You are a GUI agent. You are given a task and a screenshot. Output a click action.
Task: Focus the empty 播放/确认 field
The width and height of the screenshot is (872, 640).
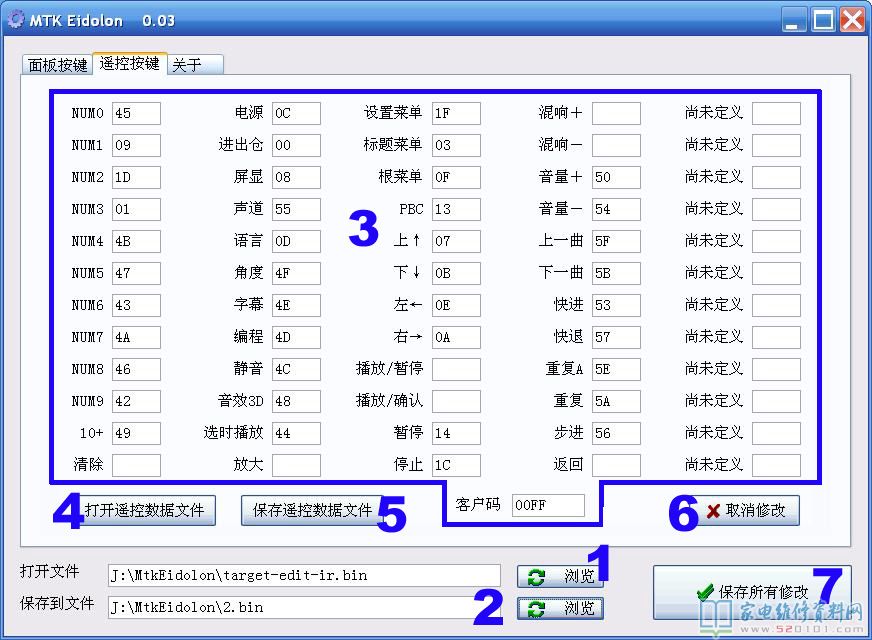457,401
